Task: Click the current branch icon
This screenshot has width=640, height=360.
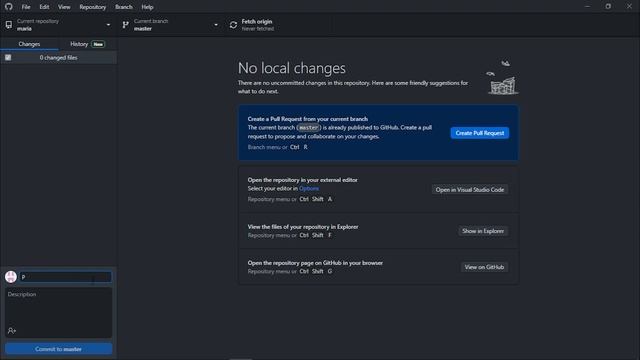Action: pos(125,25)
